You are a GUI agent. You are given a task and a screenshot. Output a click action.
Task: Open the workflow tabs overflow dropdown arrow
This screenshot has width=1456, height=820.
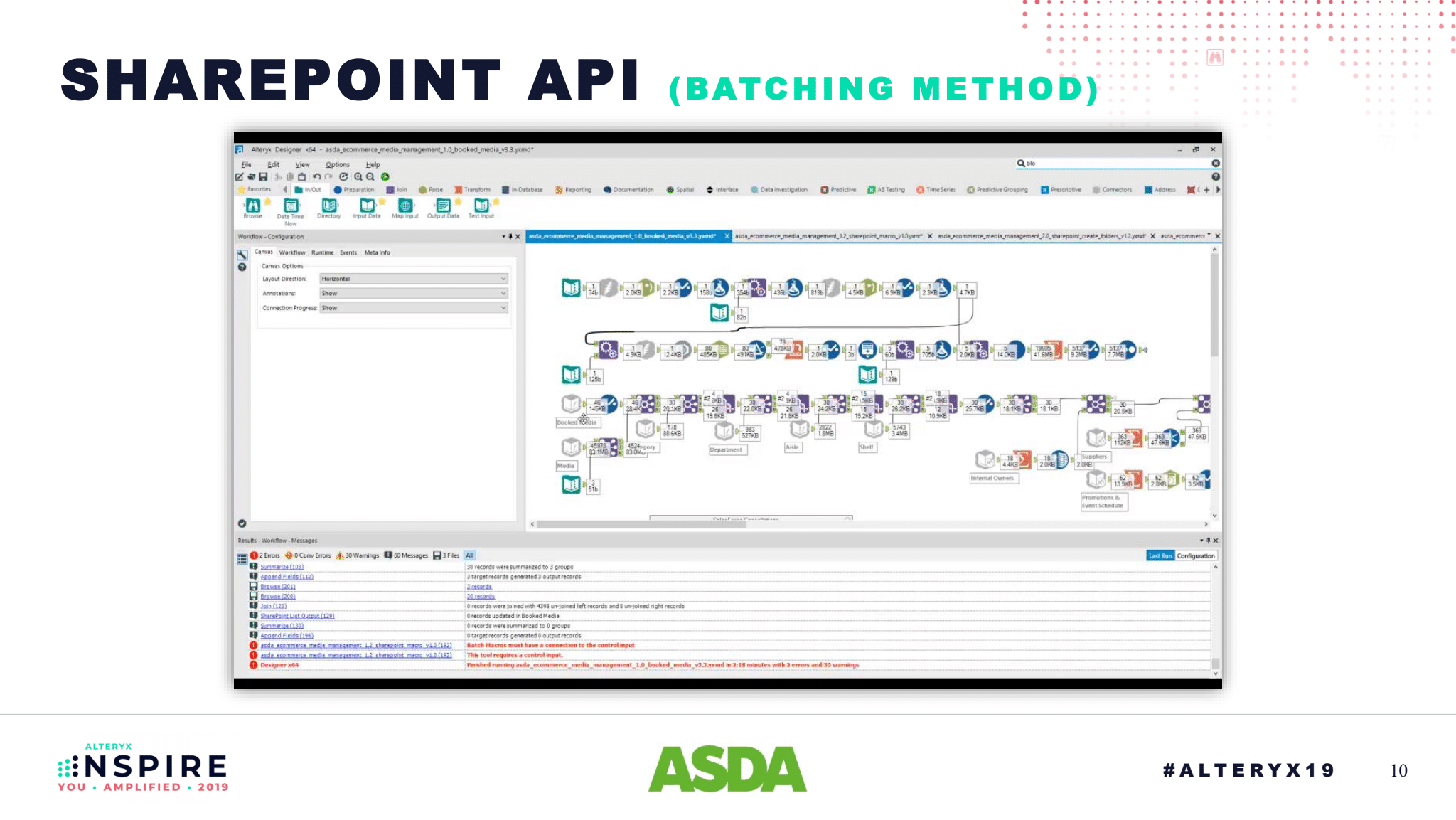(1209, 235)
